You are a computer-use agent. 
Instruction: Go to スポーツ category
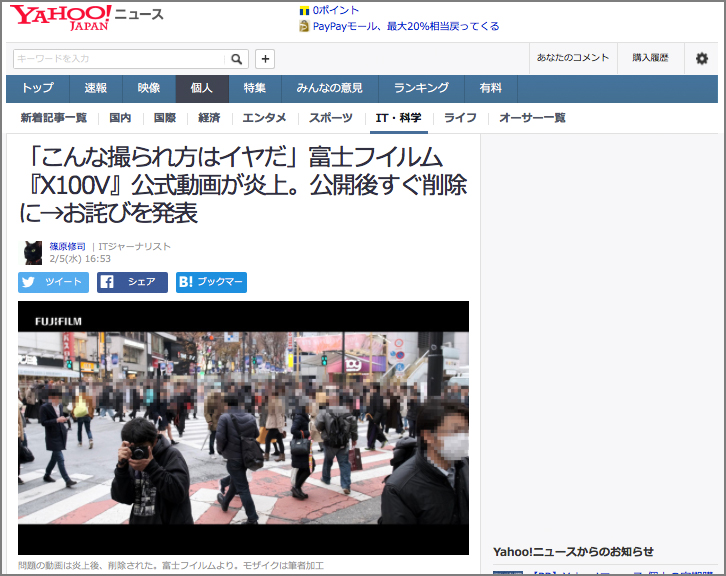(331, 118)
